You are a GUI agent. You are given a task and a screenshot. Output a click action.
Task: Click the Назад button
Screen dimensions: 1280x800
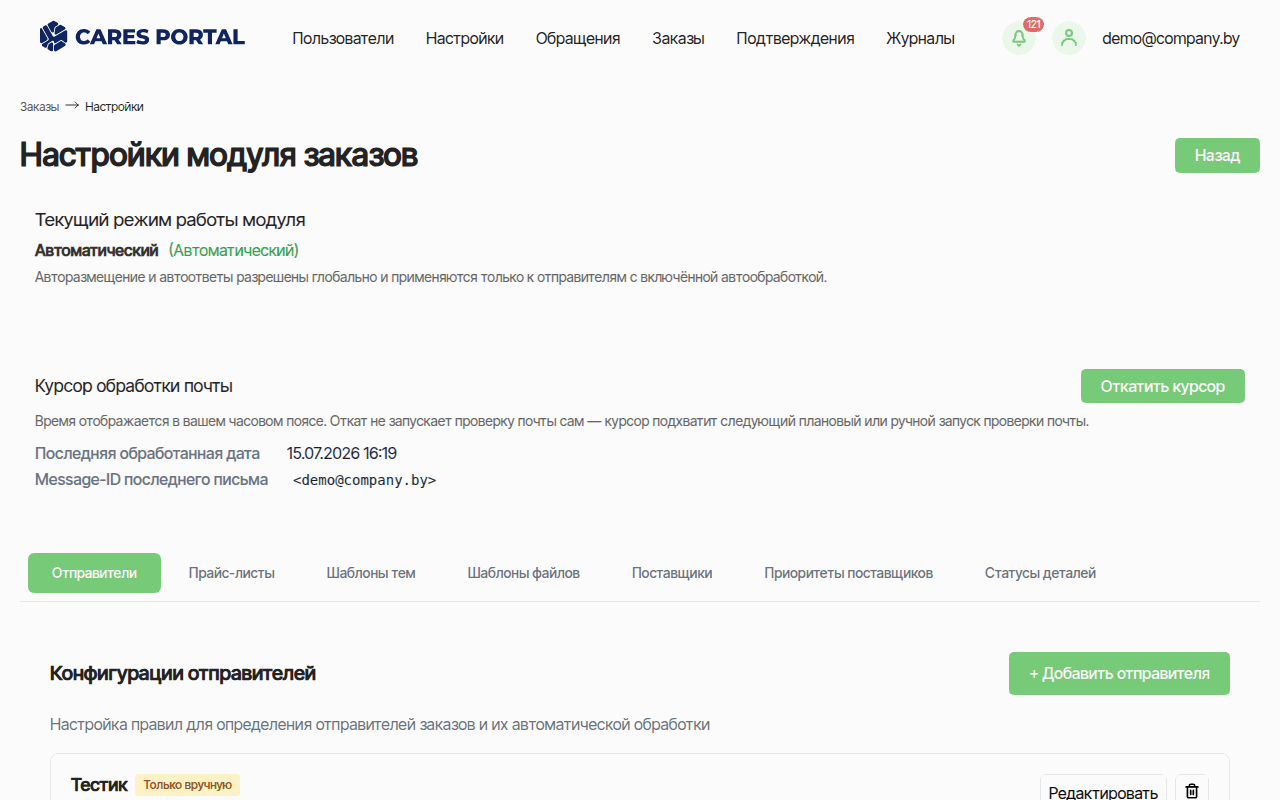[1217, 156]
